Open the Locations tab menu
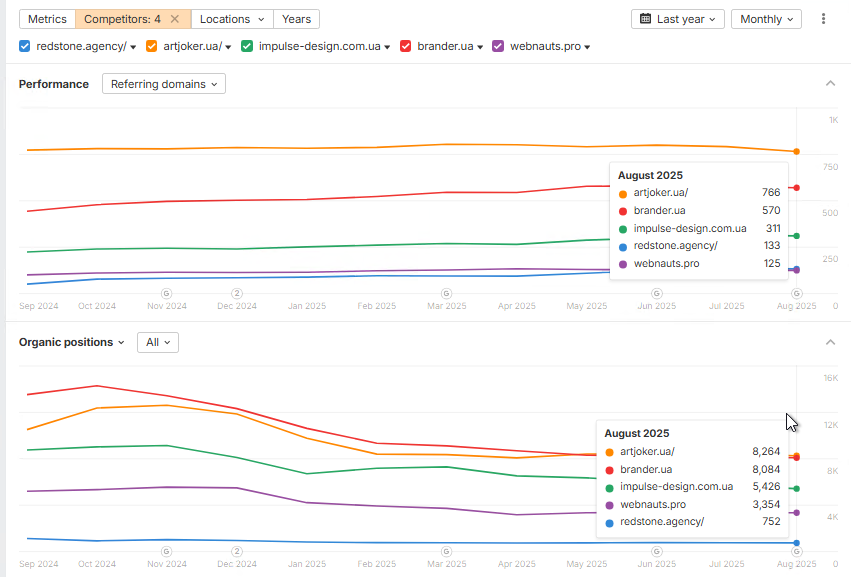 [232, 19]
